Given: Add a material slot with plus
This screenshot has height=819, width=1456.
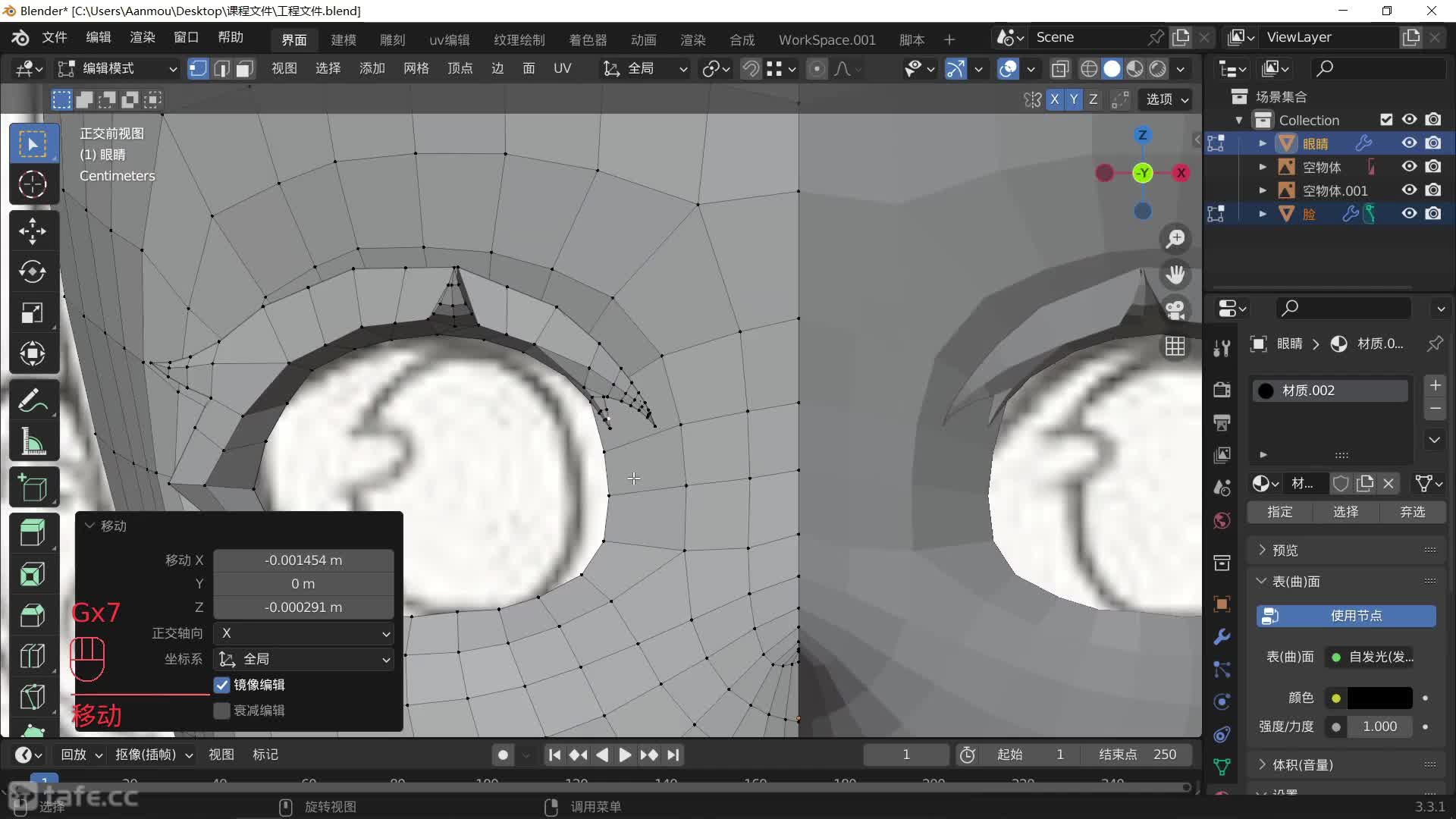Looking at the screenshot, I should click(1435, 386).
